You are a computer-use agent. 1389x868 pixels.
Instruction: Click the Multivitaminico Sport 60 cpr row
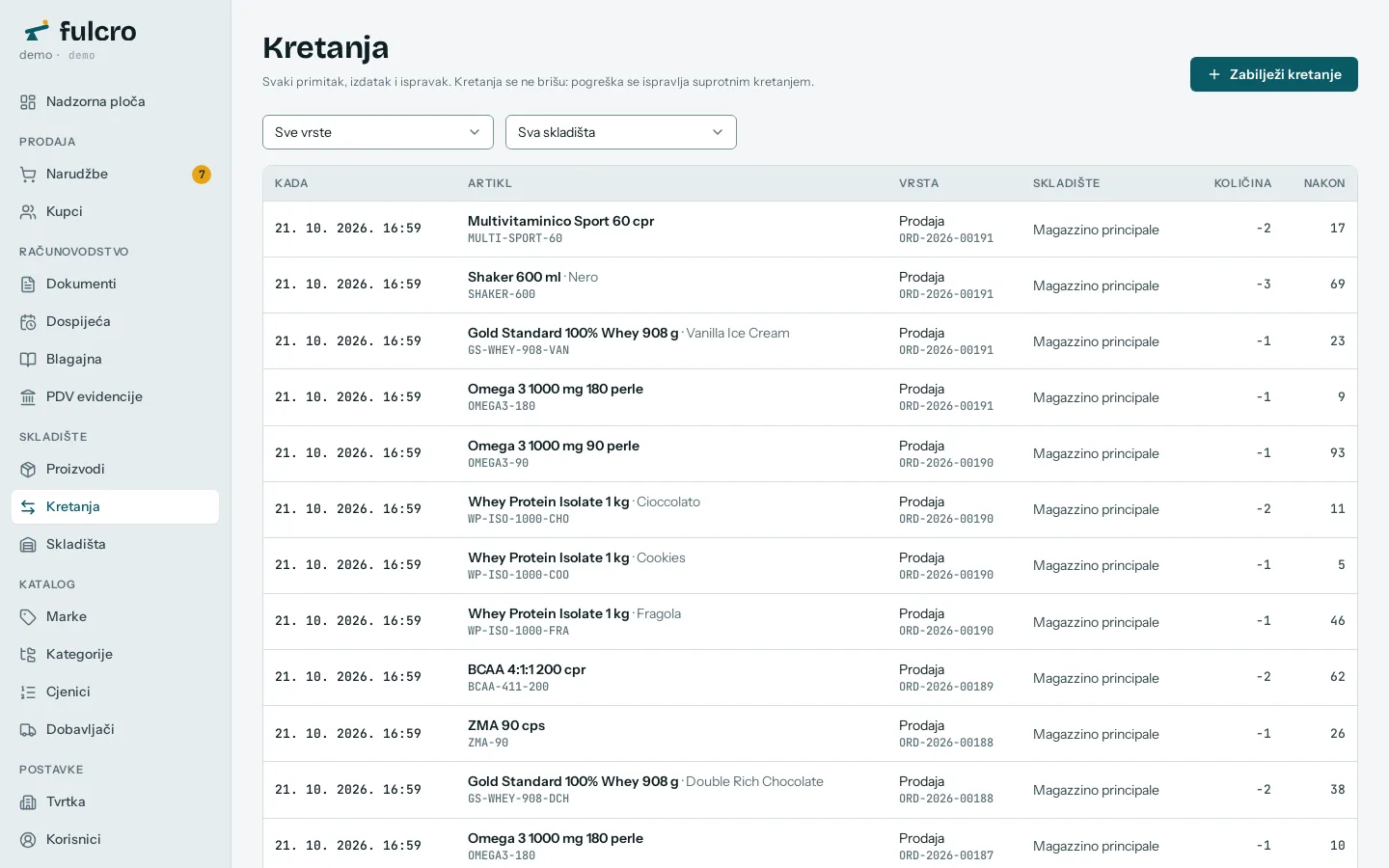pos(810,230)
